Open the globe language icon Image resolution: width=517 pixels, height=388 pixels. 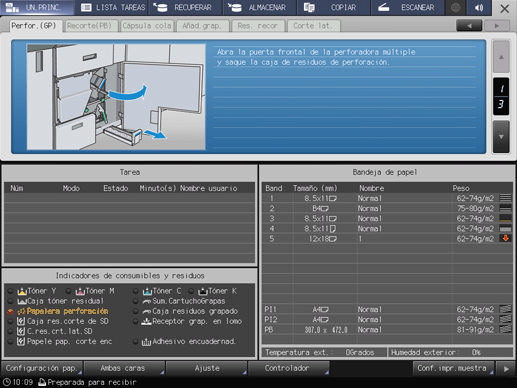coord(455,7)
